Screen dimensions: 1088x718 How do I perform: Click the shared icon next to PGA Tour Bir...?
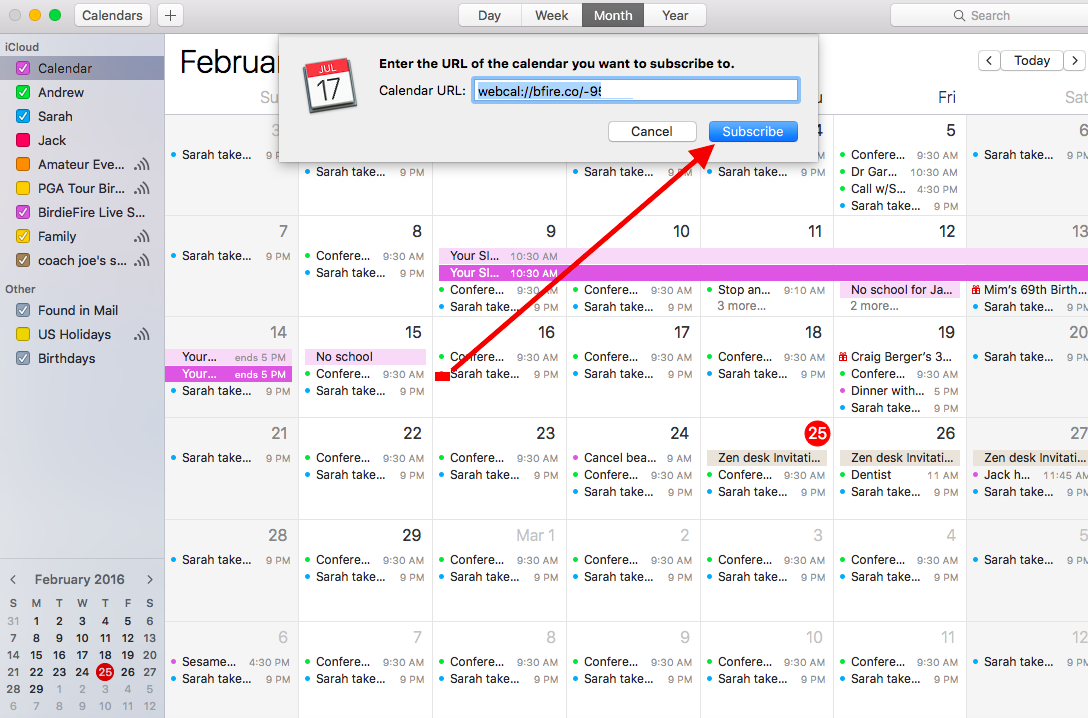pos(142,188)
